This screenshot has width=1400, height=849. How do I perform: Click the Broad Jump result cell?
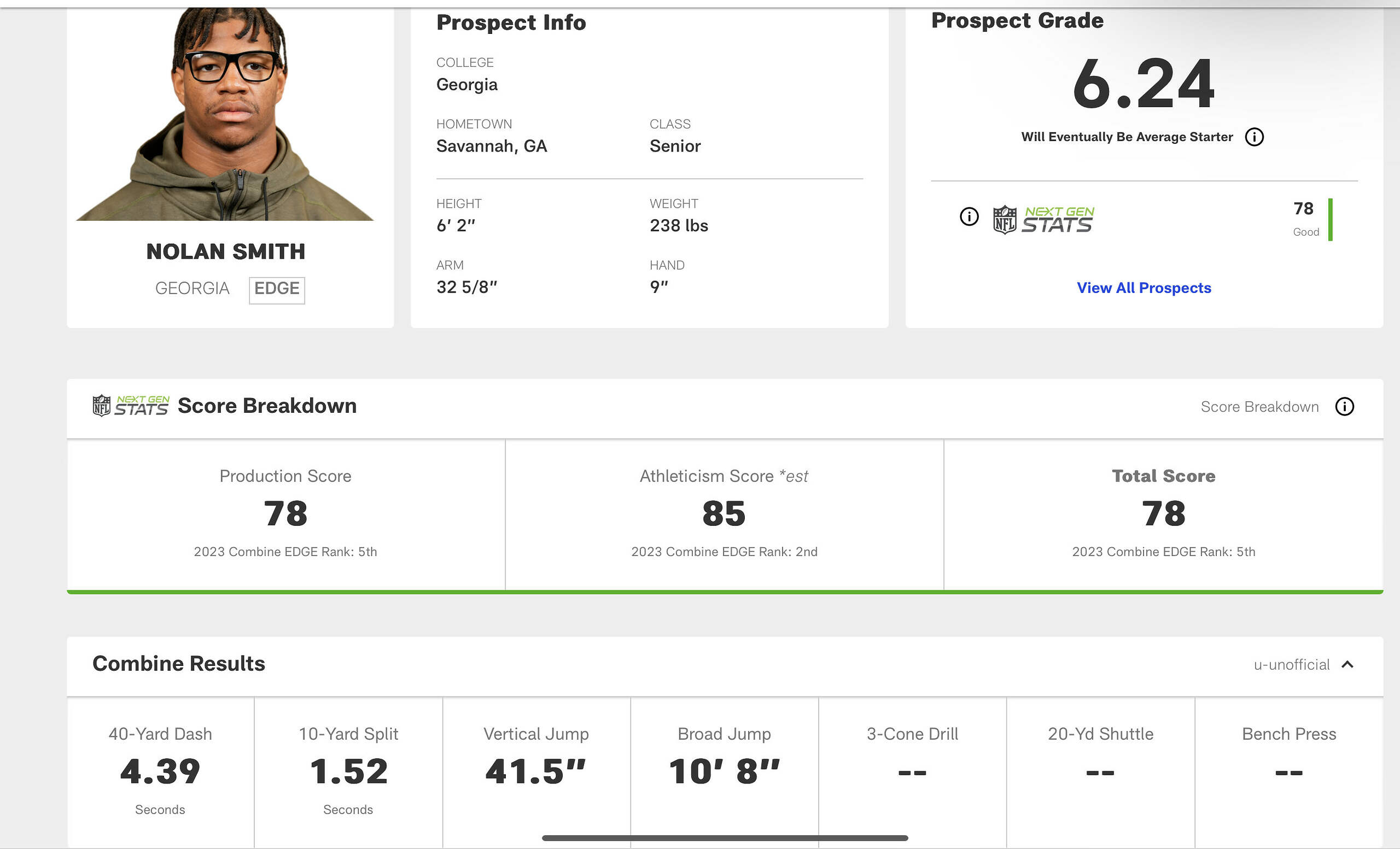coord(725,771)
